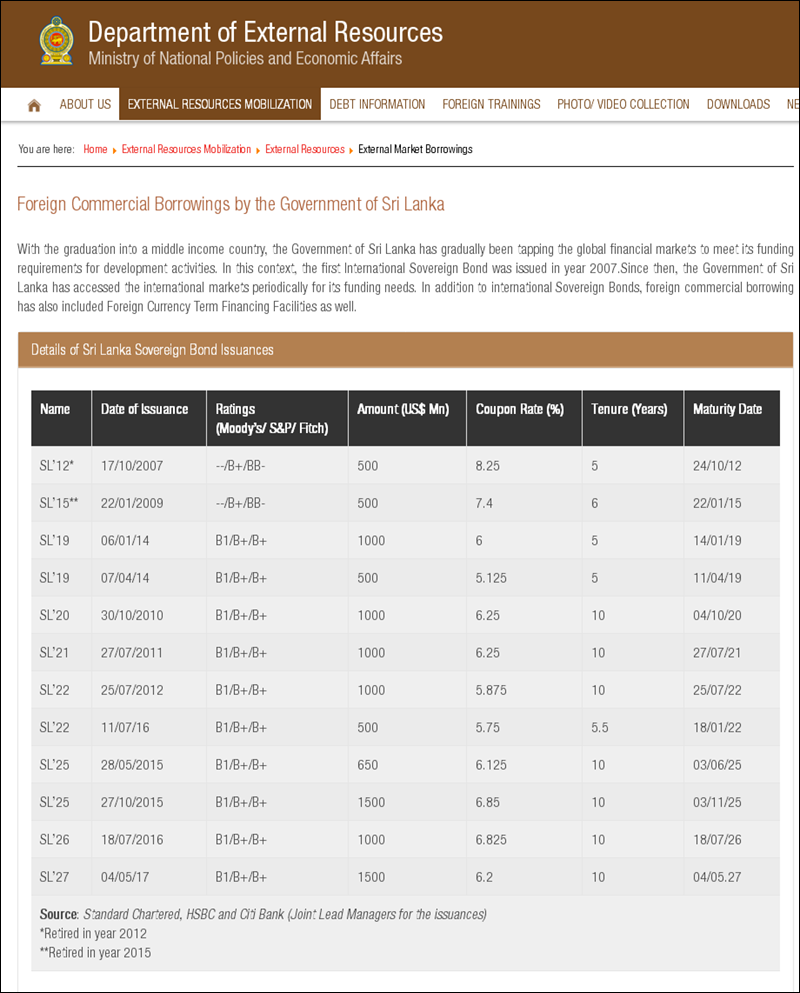Click the Details of Sri Lanka Sovereign Bond Issuances header
The height and width of the screenshot is (993, 800).
(152, 350)
